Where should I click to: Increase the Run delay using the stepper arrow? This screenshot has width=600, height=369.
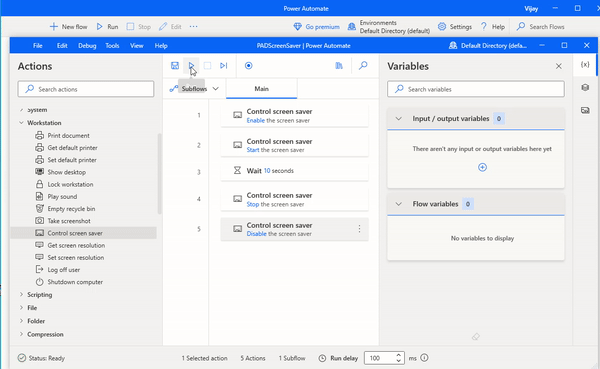pos(398,354)
